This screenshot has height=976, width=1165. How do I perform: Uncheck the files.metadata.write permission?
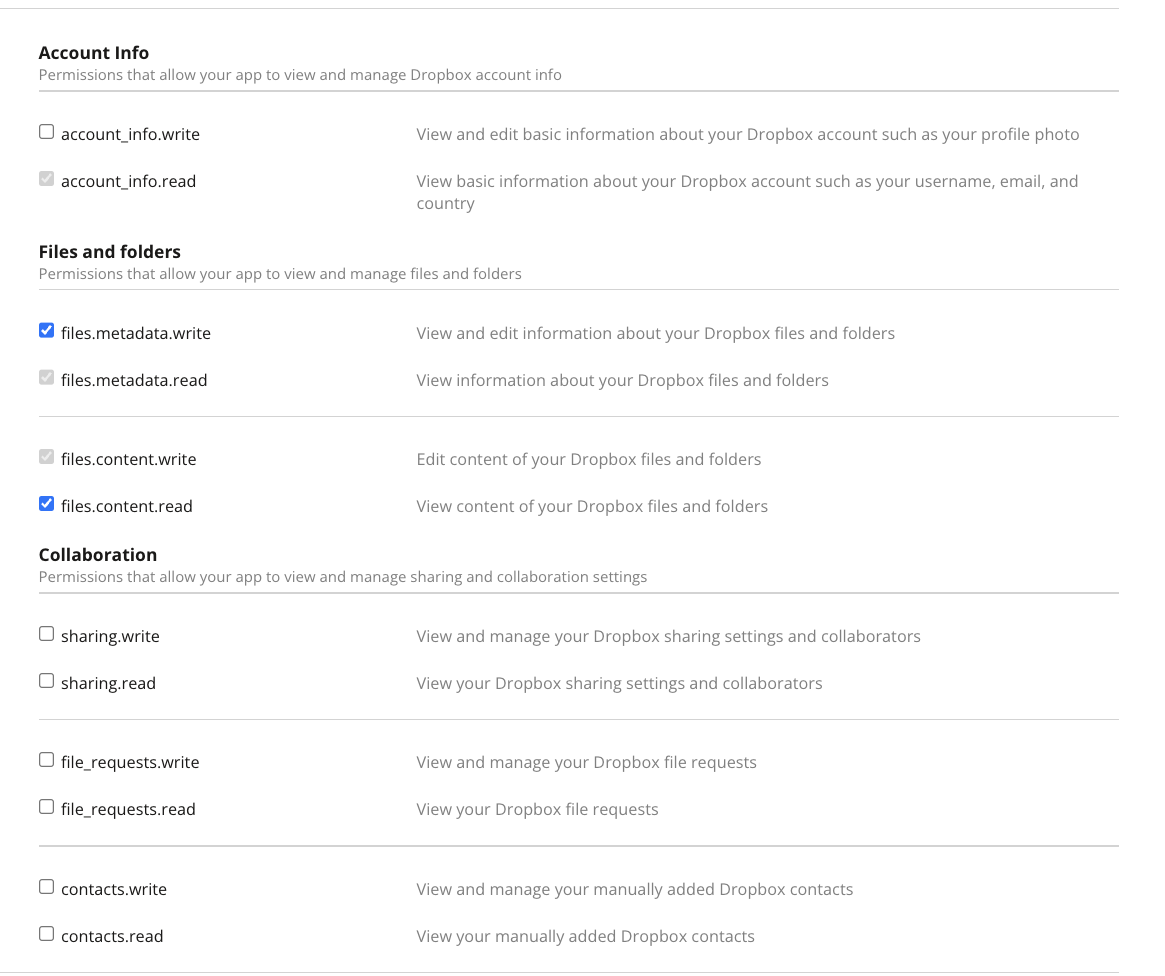tap(46, 331)
